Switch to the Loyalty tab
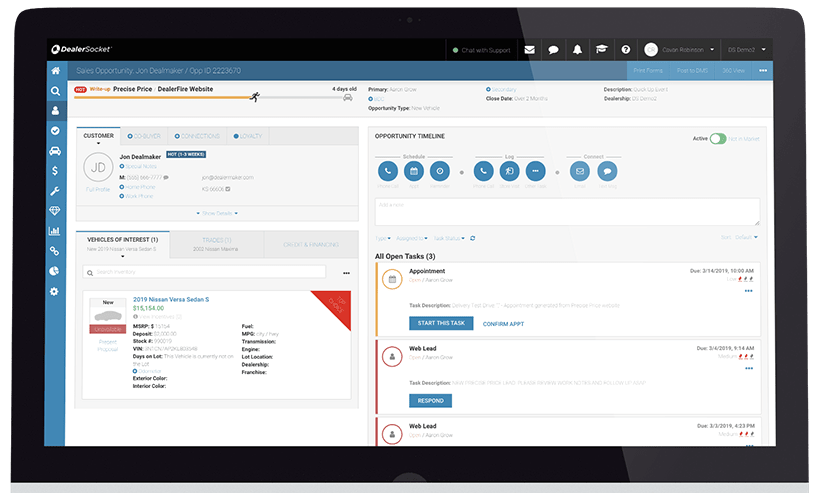Screen dimensions: 819x493 [248, 136]
